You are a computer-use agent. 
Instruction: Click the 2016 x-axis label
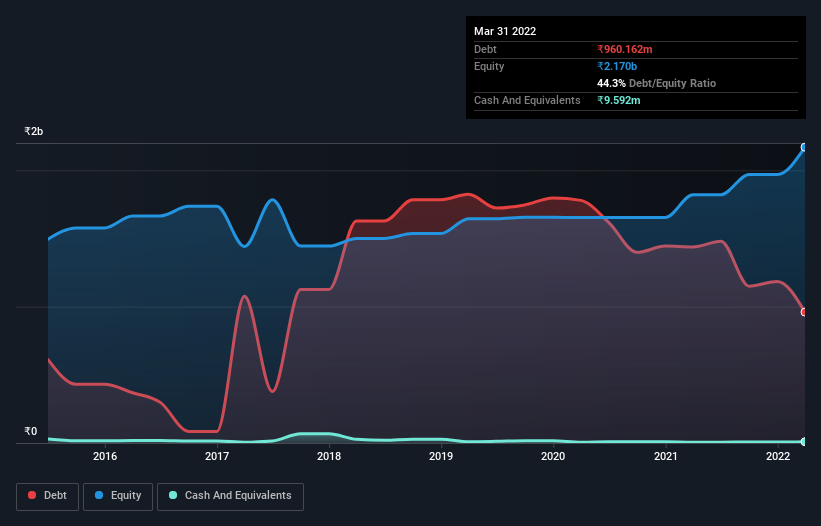click(x=105, y=456)
